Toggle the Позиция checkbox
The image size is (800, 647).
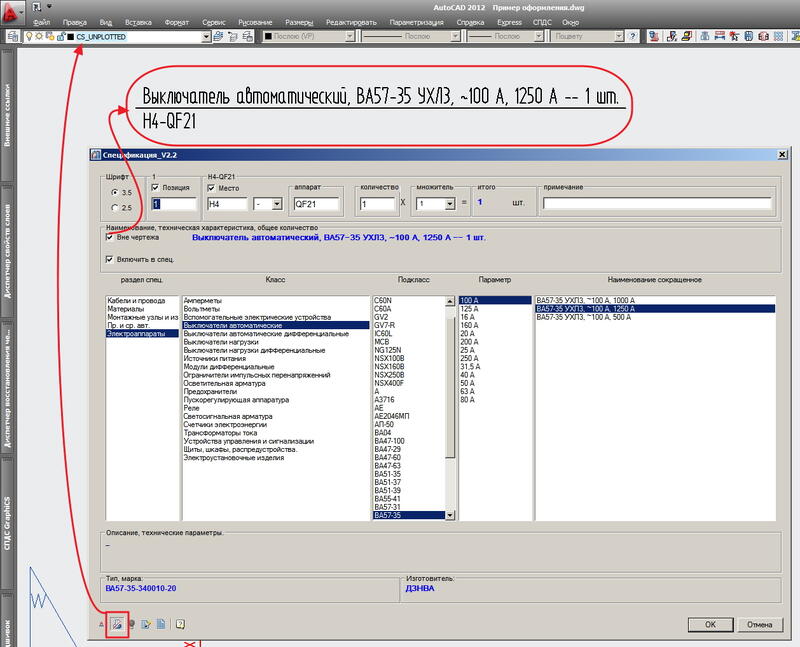click(x=155, y=188)
